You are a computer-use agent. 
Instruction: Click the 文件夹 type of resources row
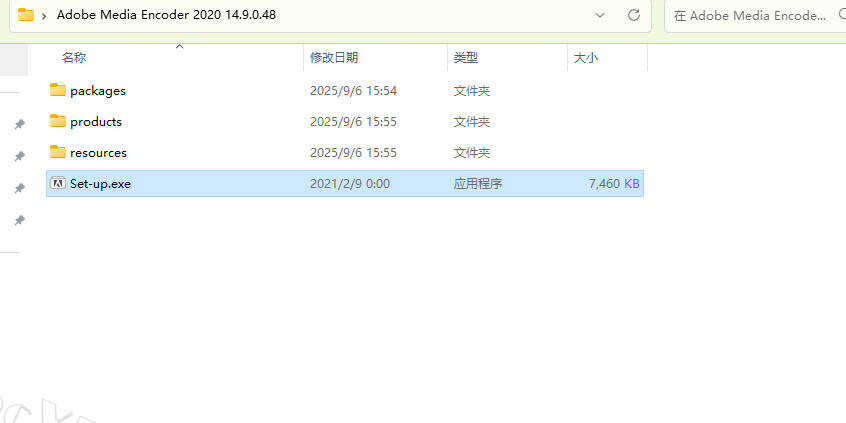pyautogui.click(x=472, y=153)
